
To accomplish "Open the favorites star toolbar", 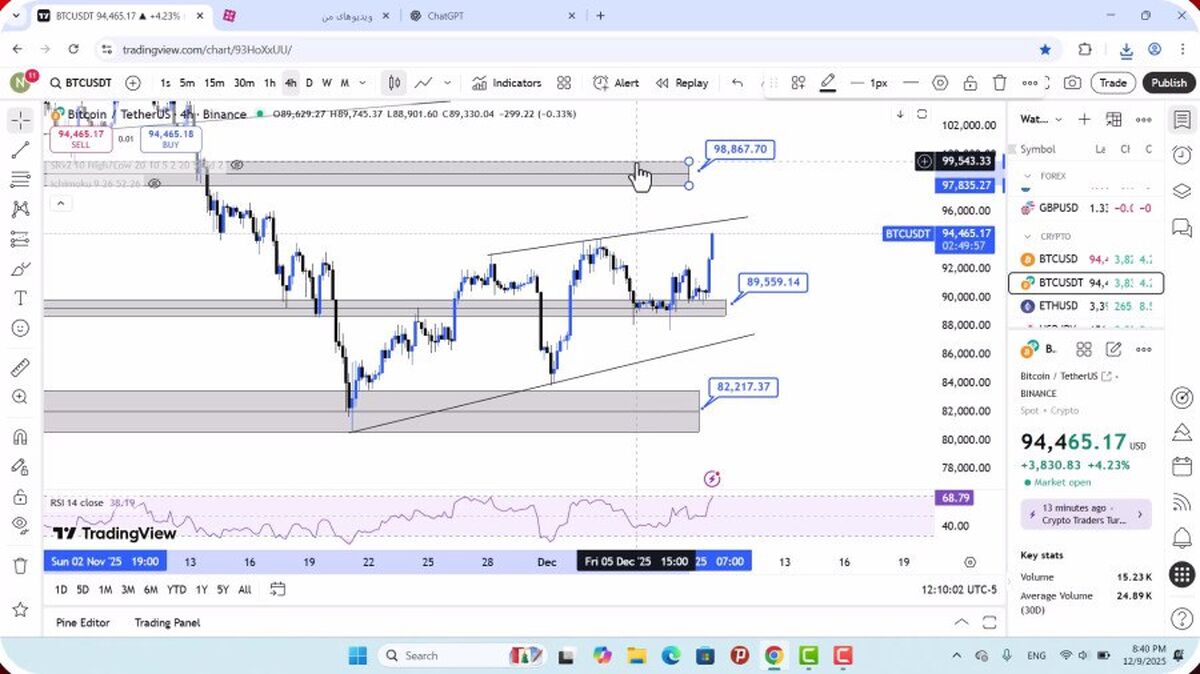I will coord(21,609).
